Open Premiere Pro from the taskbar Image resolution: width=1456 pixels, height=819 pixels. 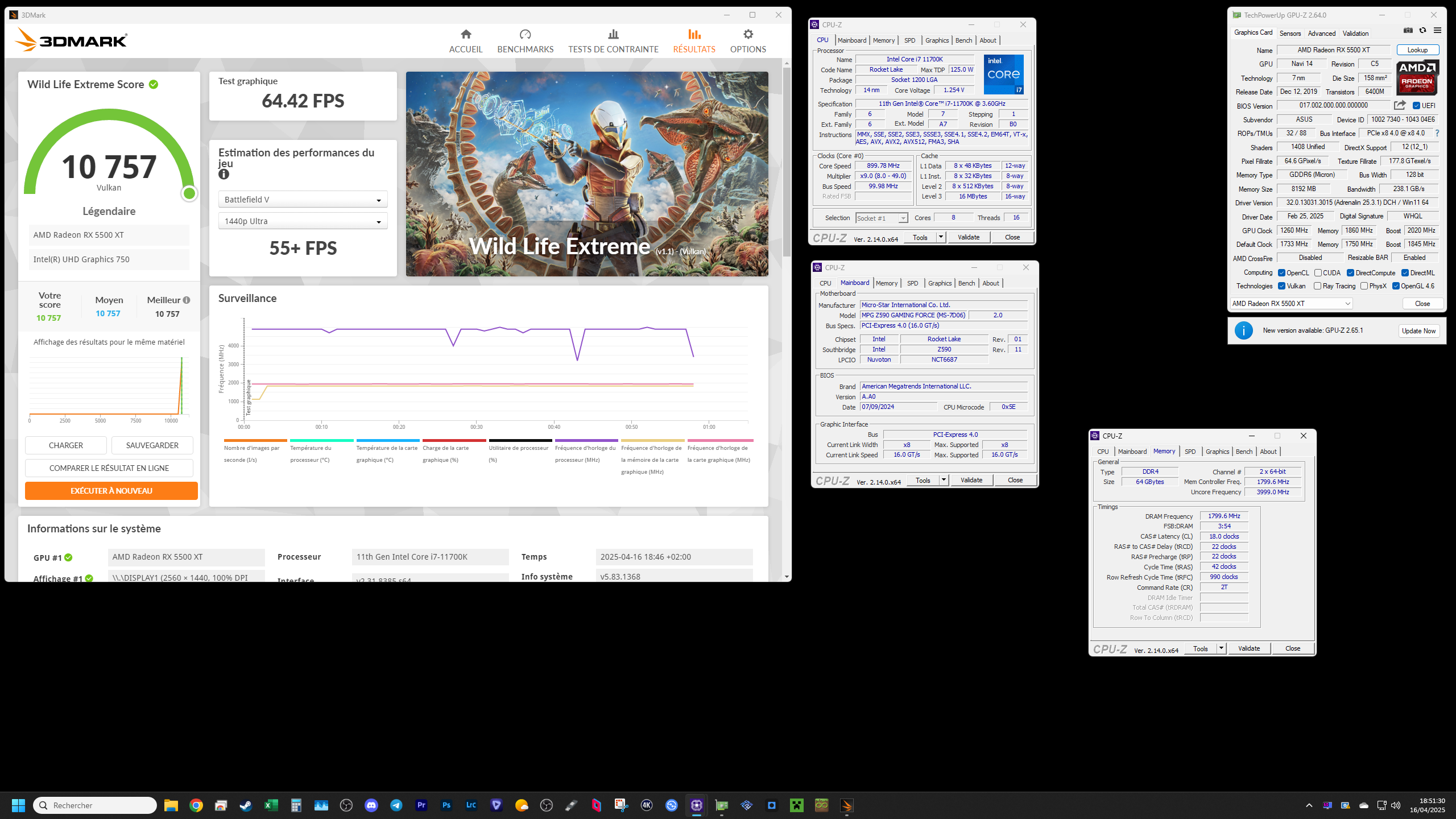coord(421,805)
